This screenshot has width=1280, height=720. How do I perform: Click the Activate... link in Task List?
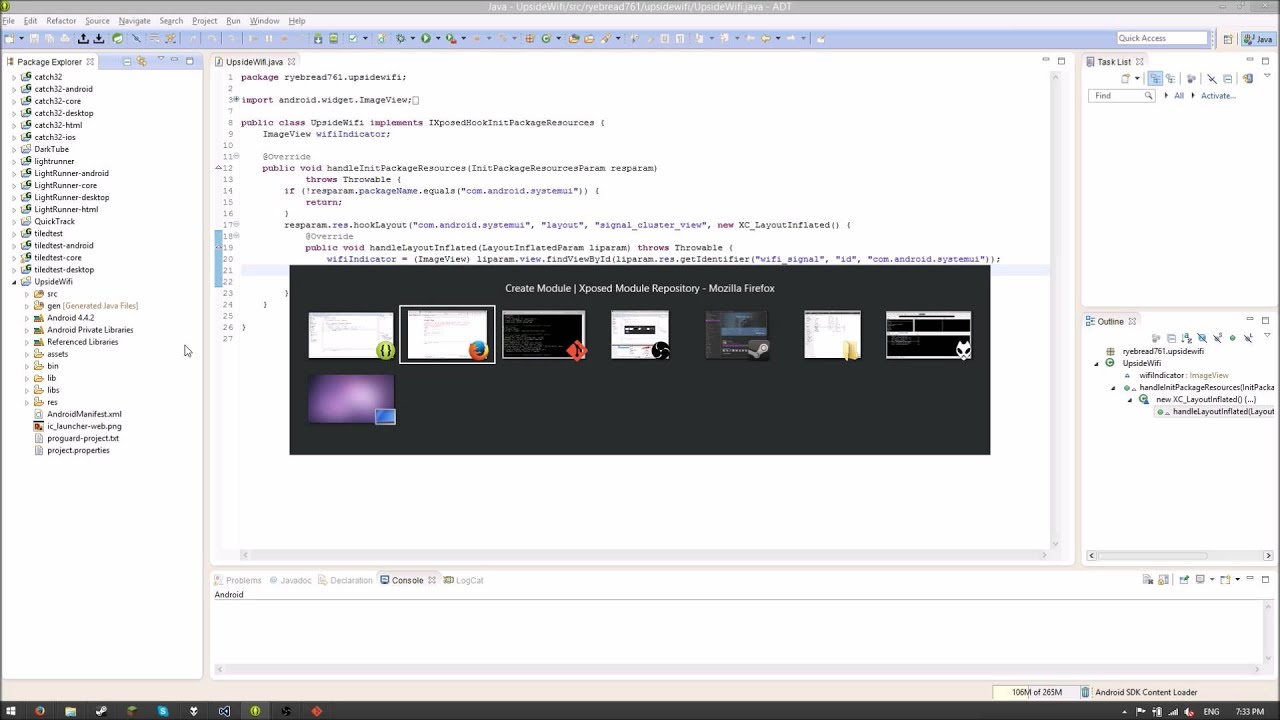click(1218, 96)
